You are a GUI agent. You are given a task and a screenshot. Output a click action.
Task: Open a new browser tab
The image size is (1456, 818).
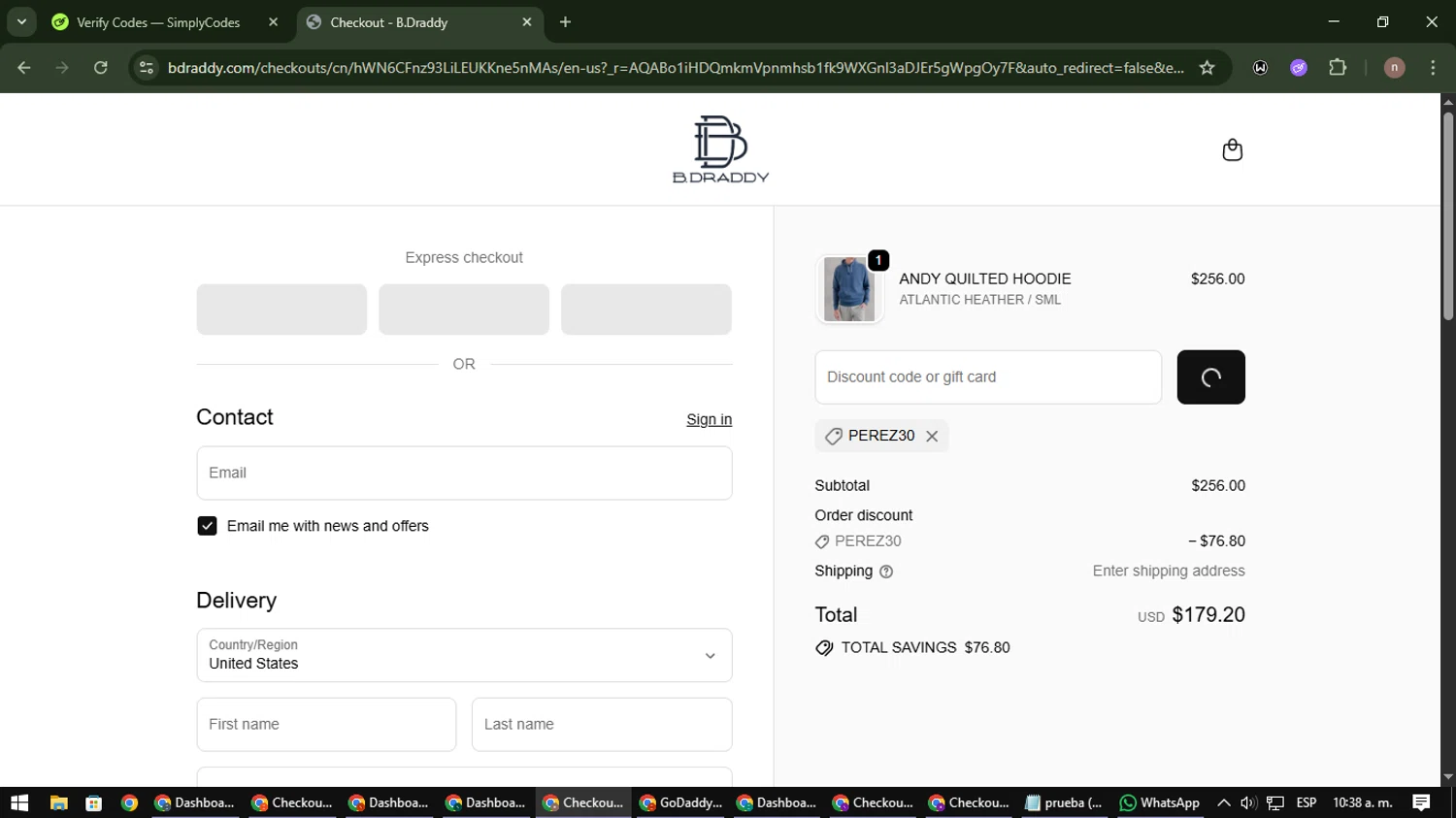[x=566, y=22]
